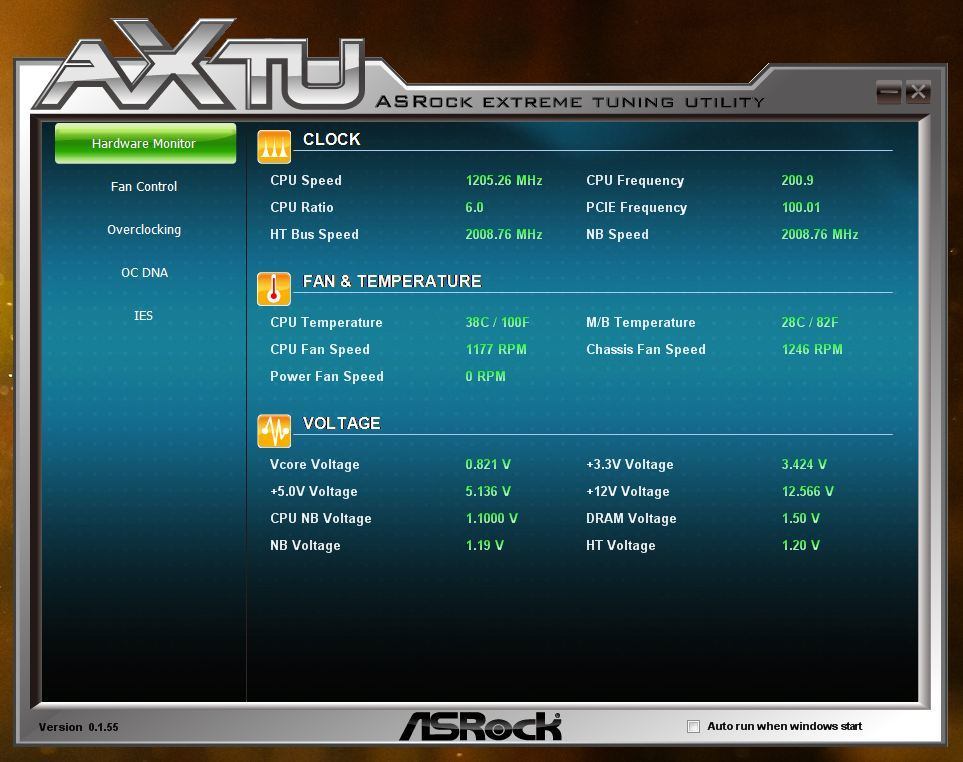Click the Fan & Temperature thermometer icon
Screen dimensions: 963x762
coord(274,289)
